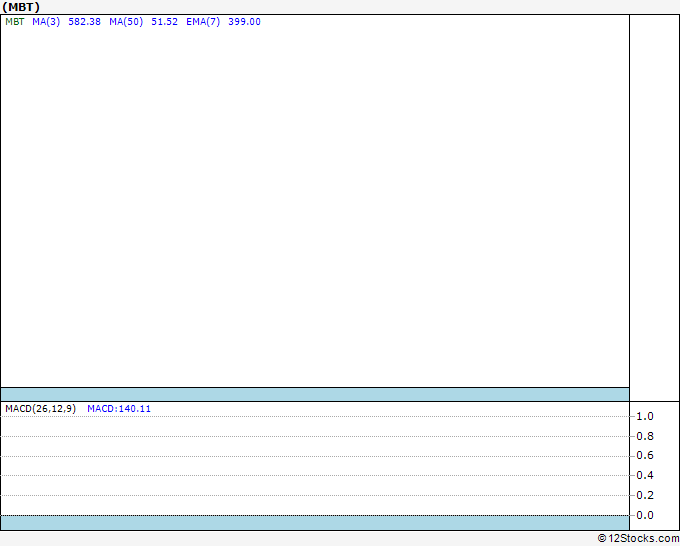Click the 0.8 axis label

tap(644, 436)
